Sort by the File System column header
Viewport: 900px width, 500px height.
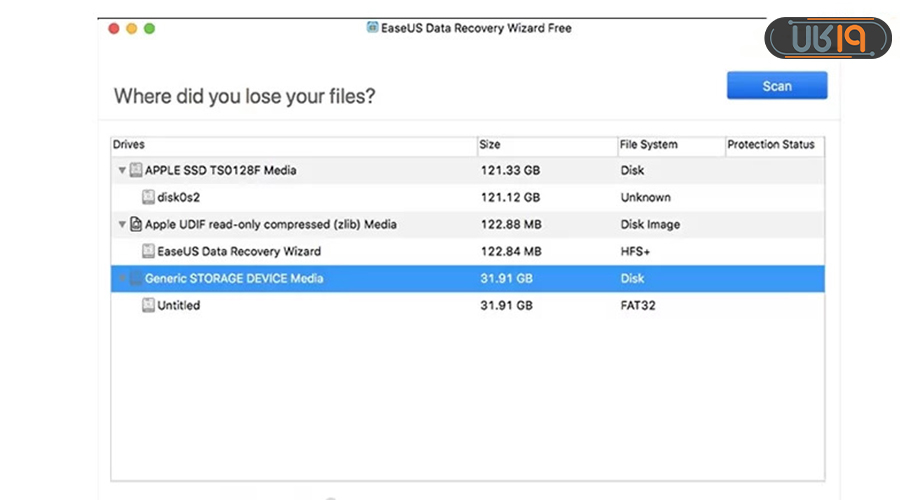[670, 145]
